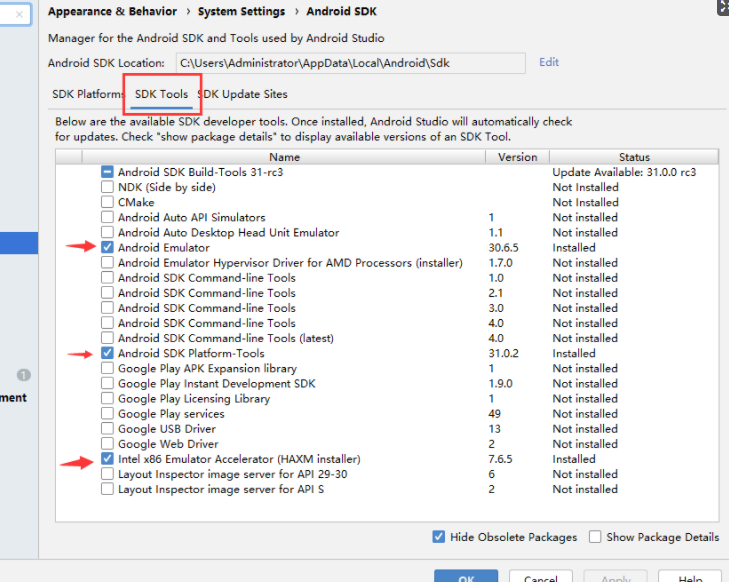Click the Appearance & Behavior breadcrumb

(x=113, y=11)
